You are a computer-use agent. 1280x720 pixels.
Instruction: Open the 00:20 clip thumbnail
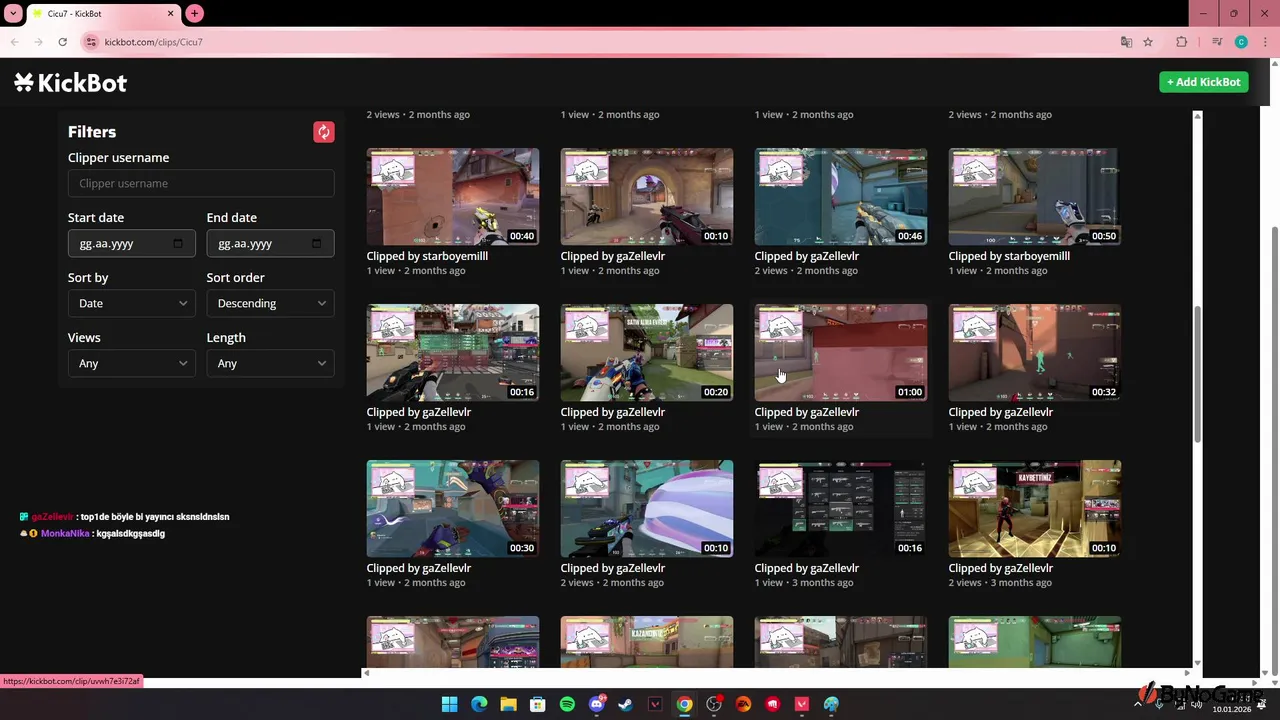tap(646, 353)
